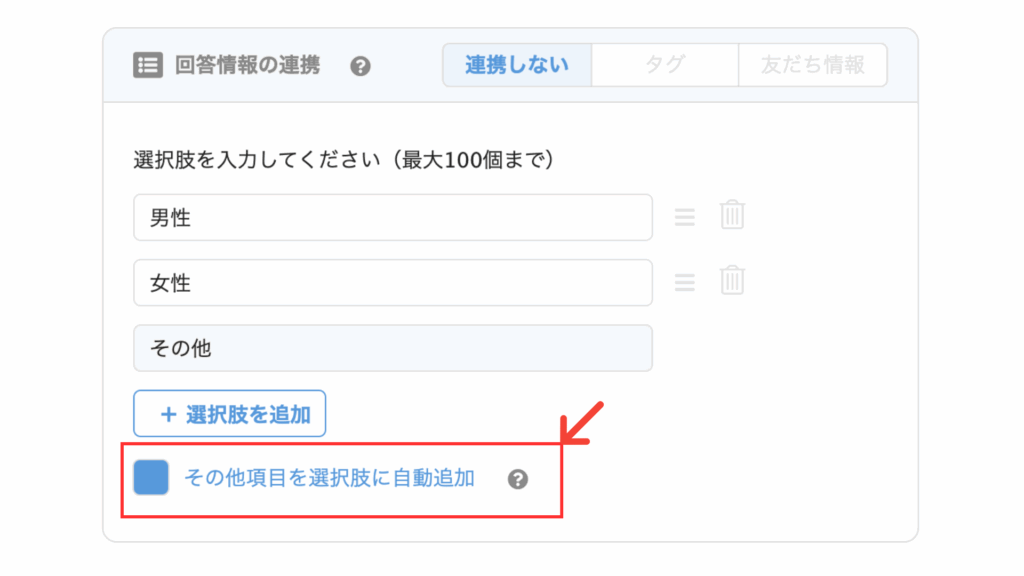
Task: Click the drag handle for the 女性 option
Action: [684, 282]
